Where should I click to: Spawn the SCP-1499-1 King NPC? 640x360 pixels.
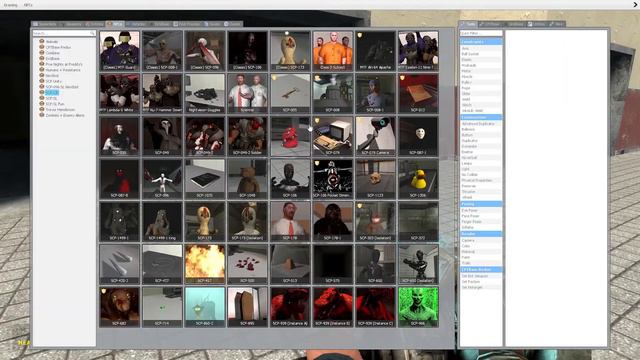(x=162, y=221)
